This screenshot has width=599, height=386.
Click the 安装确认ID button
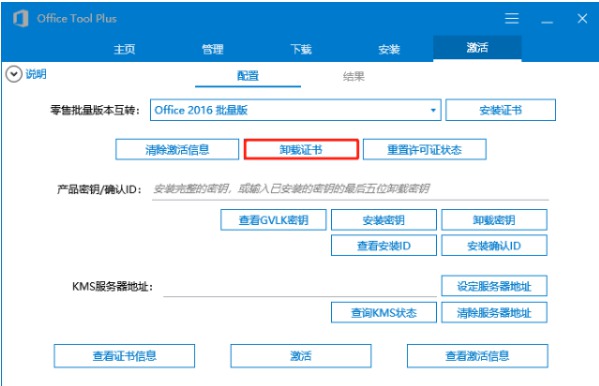(494, 245)
